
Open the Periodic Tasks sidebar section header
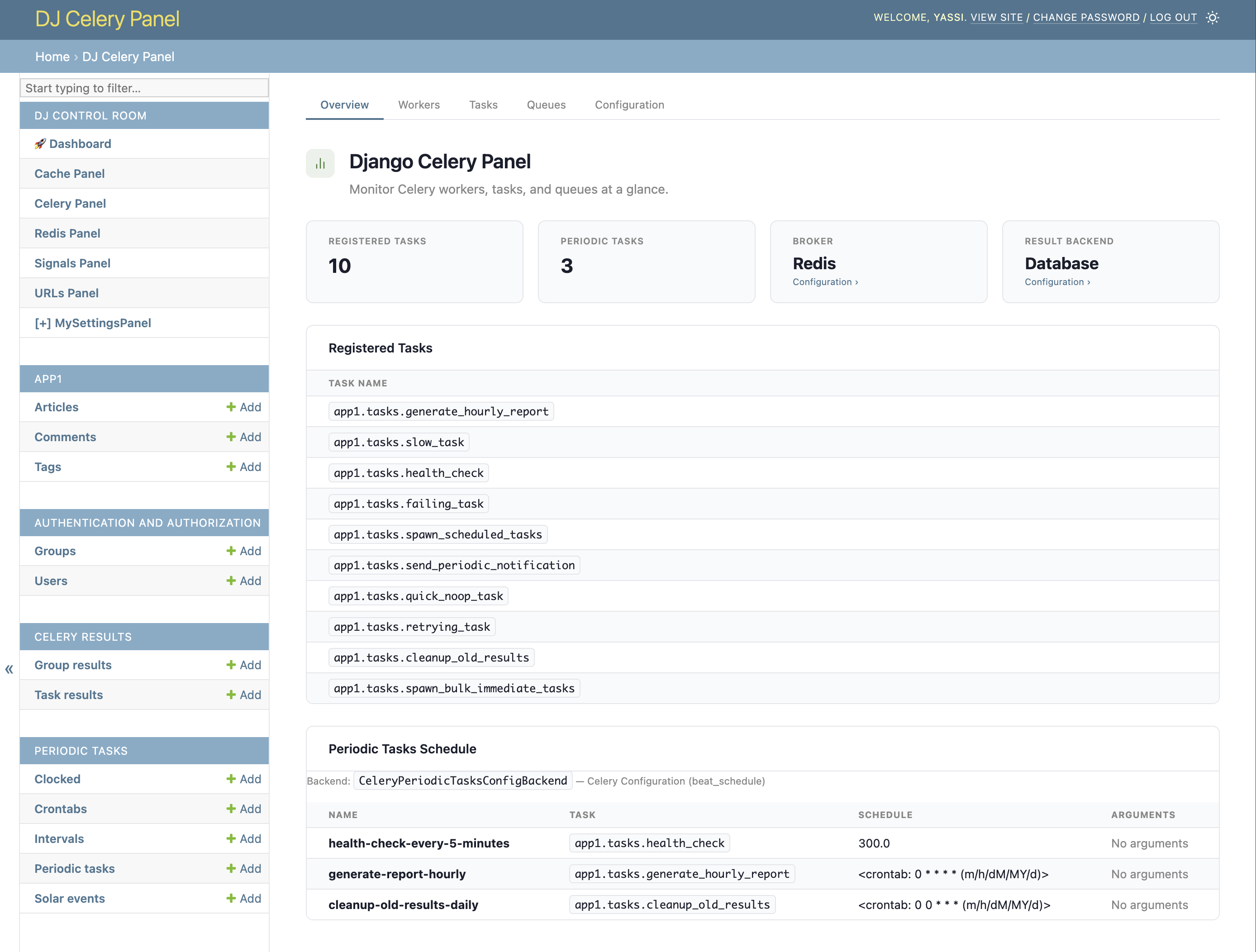(x=81, y=751)
